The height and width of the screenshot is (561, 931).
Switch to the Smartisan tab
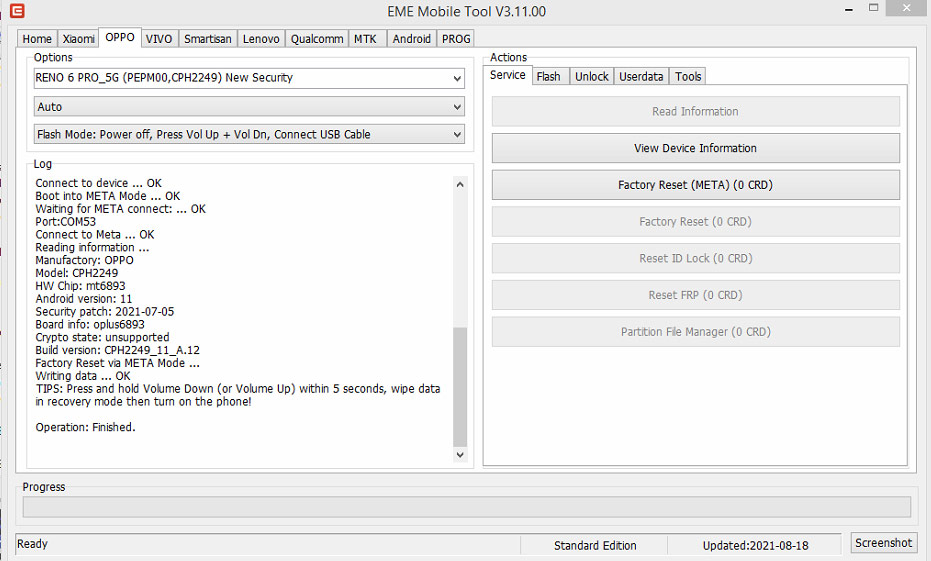coord(208,39)
